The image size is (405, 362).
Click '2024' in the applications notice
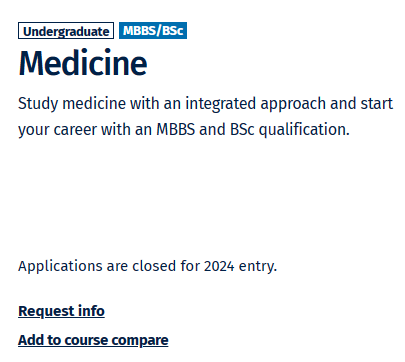(x=219, y=266)
